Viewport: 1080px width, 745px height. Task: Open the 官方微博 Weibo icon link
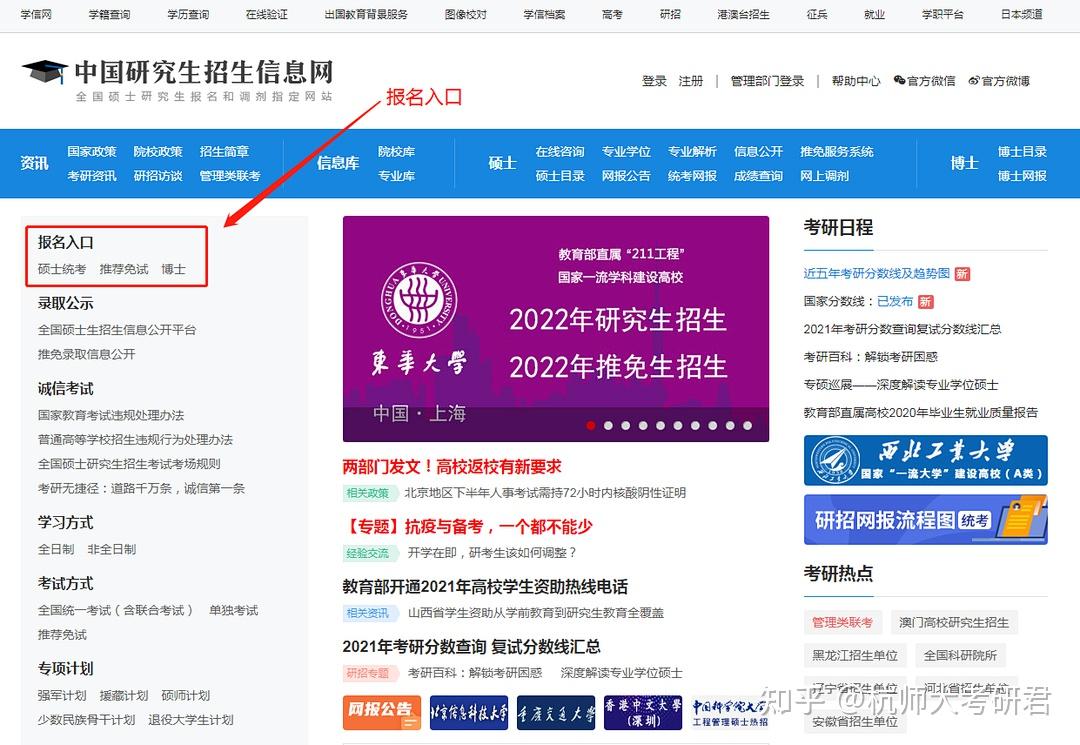(999, 81)
